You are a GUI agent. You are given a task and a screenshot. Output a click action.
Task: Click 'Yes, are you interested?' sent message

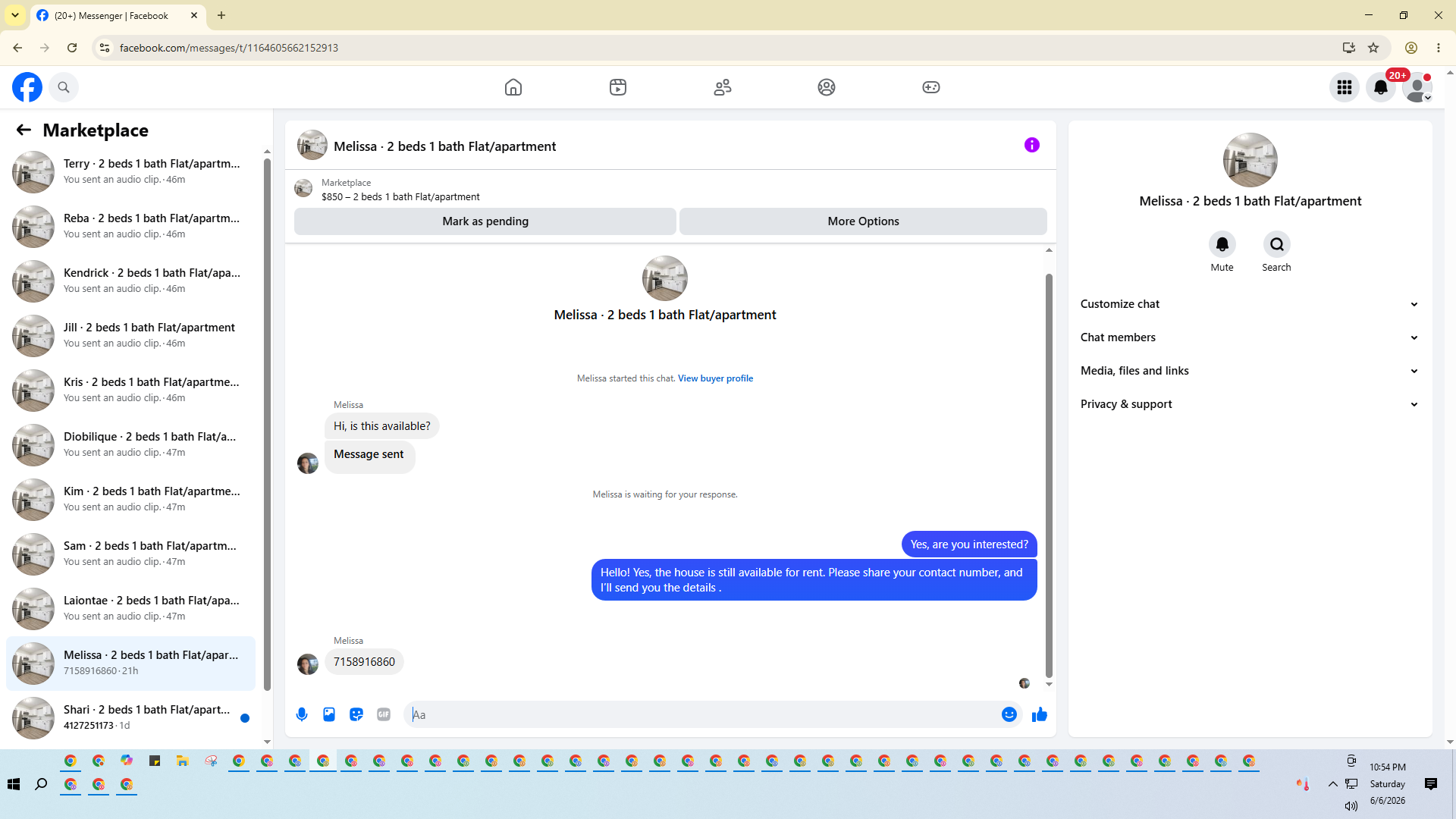click(969, 544)
